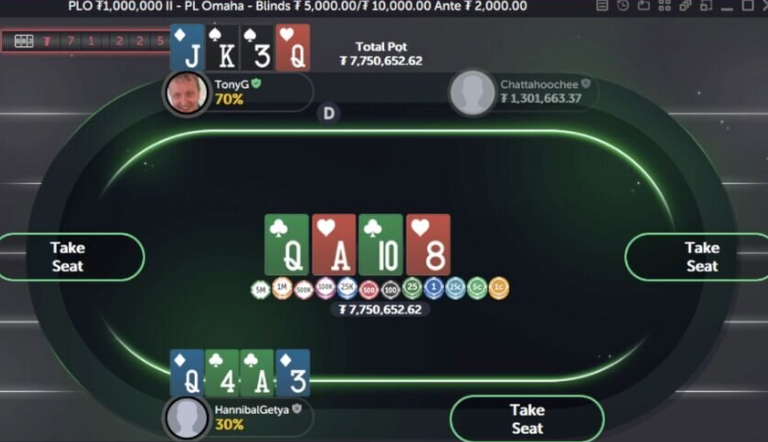The image size is (768, 442).
Task: Click Chattahoochee's shield badge
Action: tap(585, 84)
